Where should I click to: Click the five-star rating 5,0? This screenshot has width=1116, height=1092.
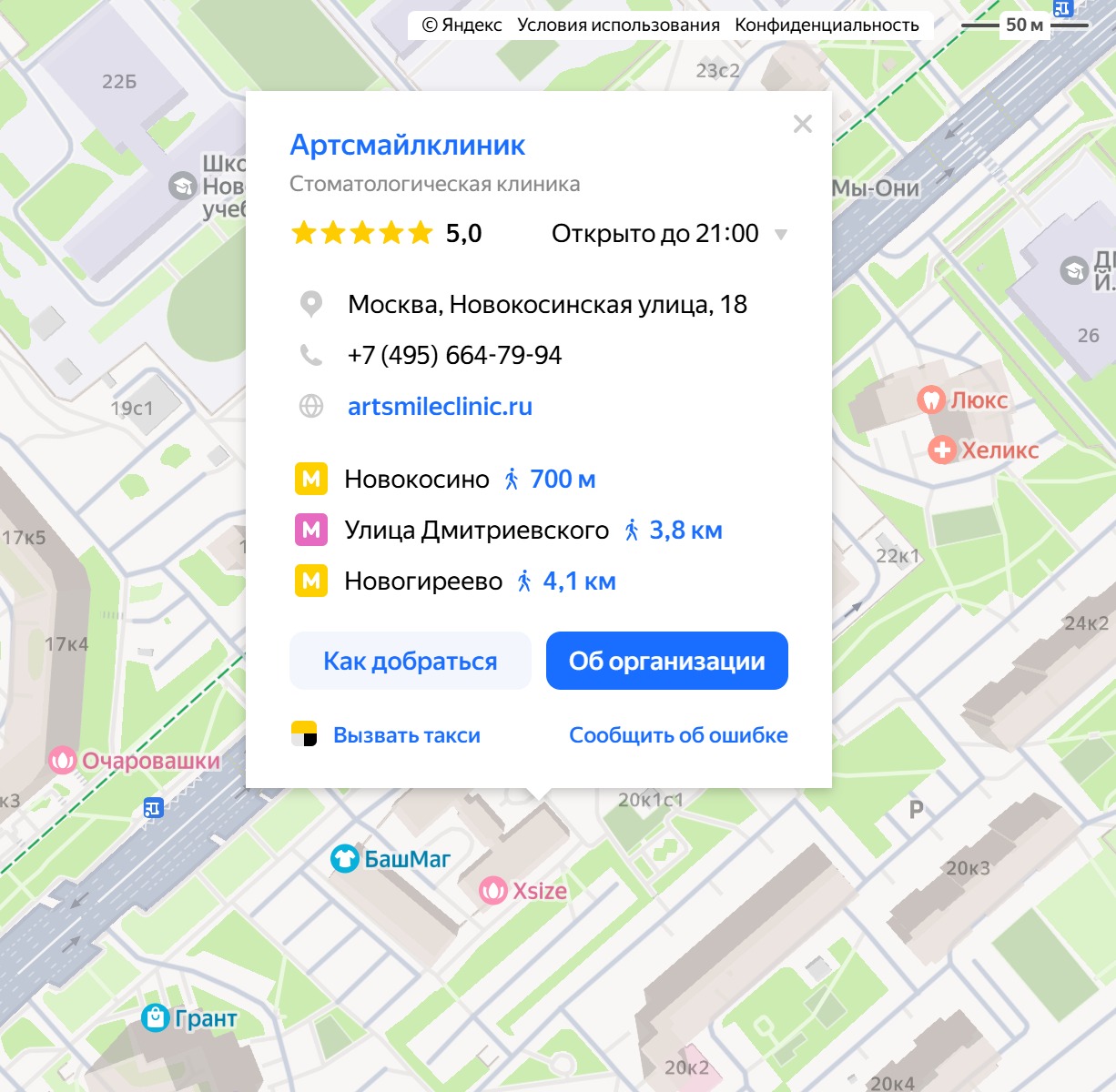point(386,234)
